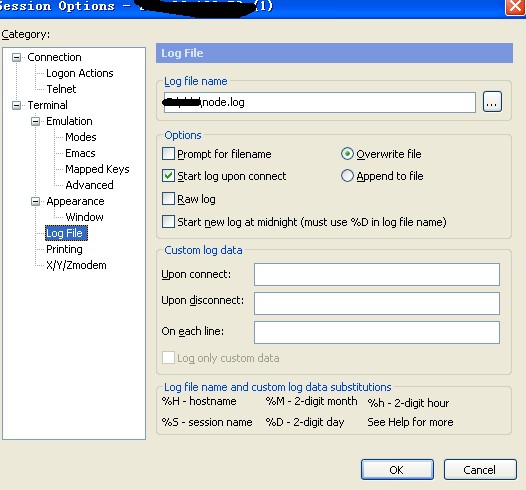The width and height of the screenshot is (526, 490).
Task: Select Emacs category
Action: 81,153
